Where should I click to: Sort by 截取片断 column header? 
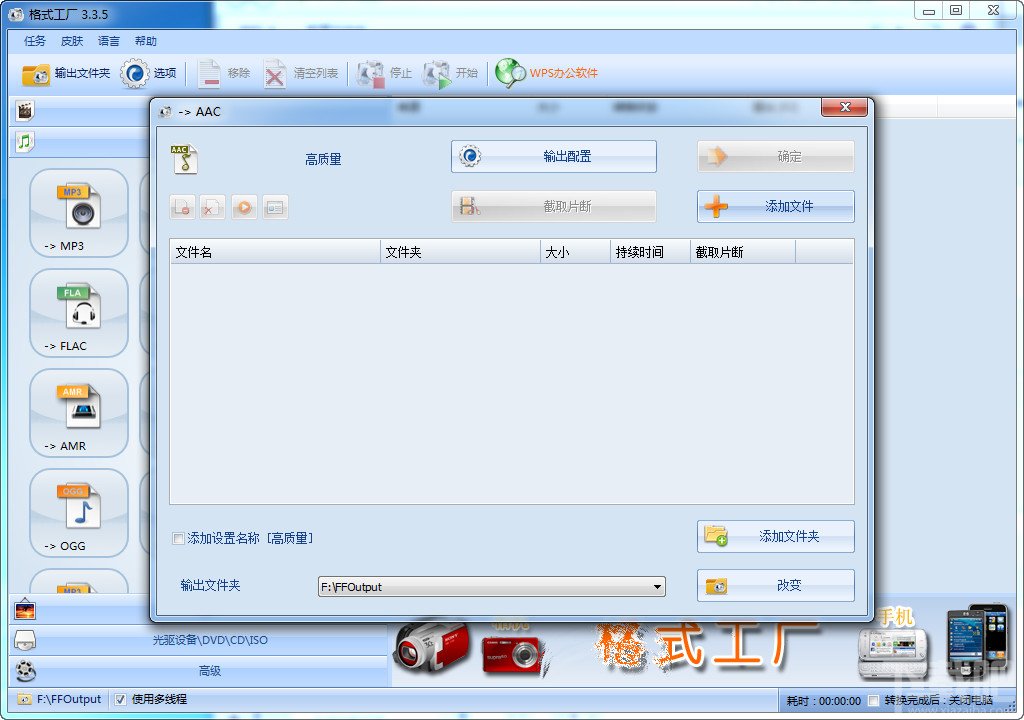pos(743,252)
